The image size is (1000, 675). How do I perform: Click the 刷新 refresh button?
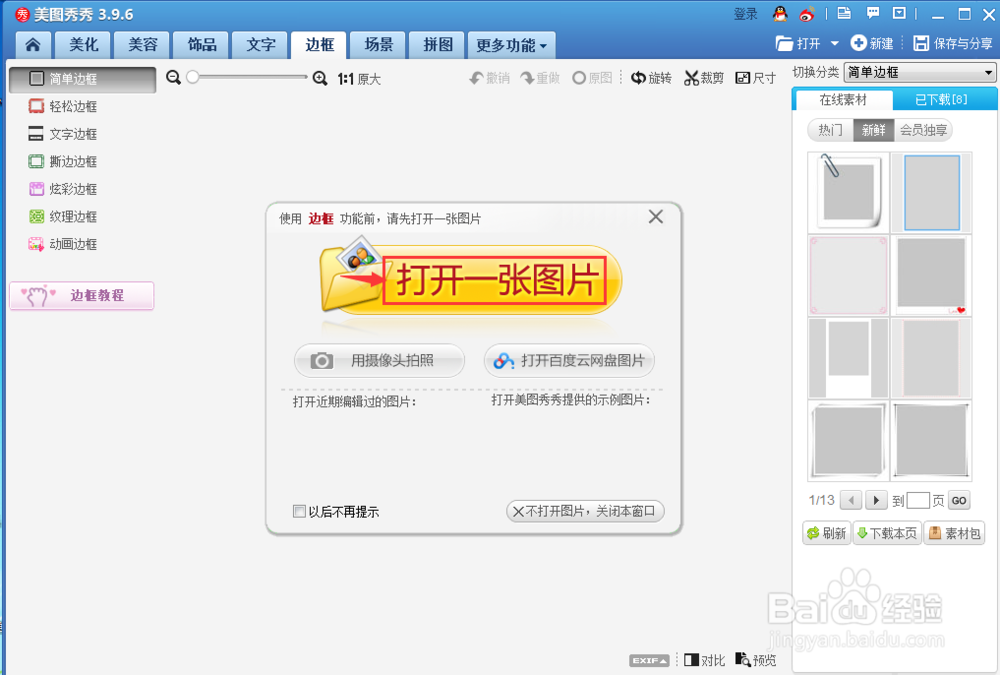coord(827,533)
